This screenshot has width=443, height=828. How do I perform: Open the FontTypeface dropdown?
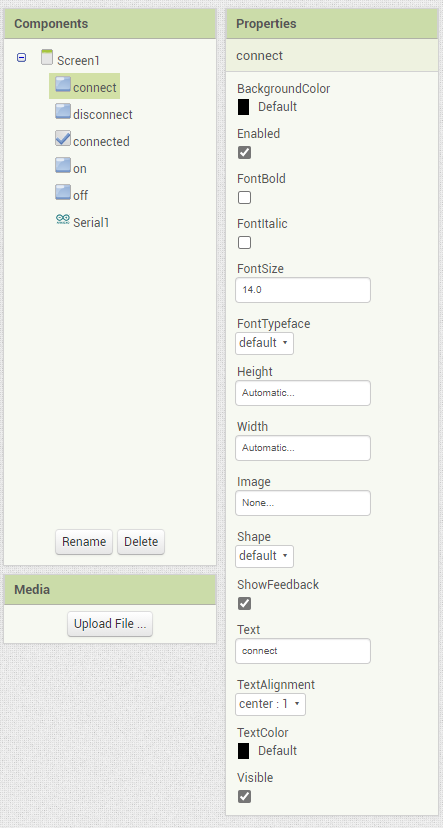[265, 343]
